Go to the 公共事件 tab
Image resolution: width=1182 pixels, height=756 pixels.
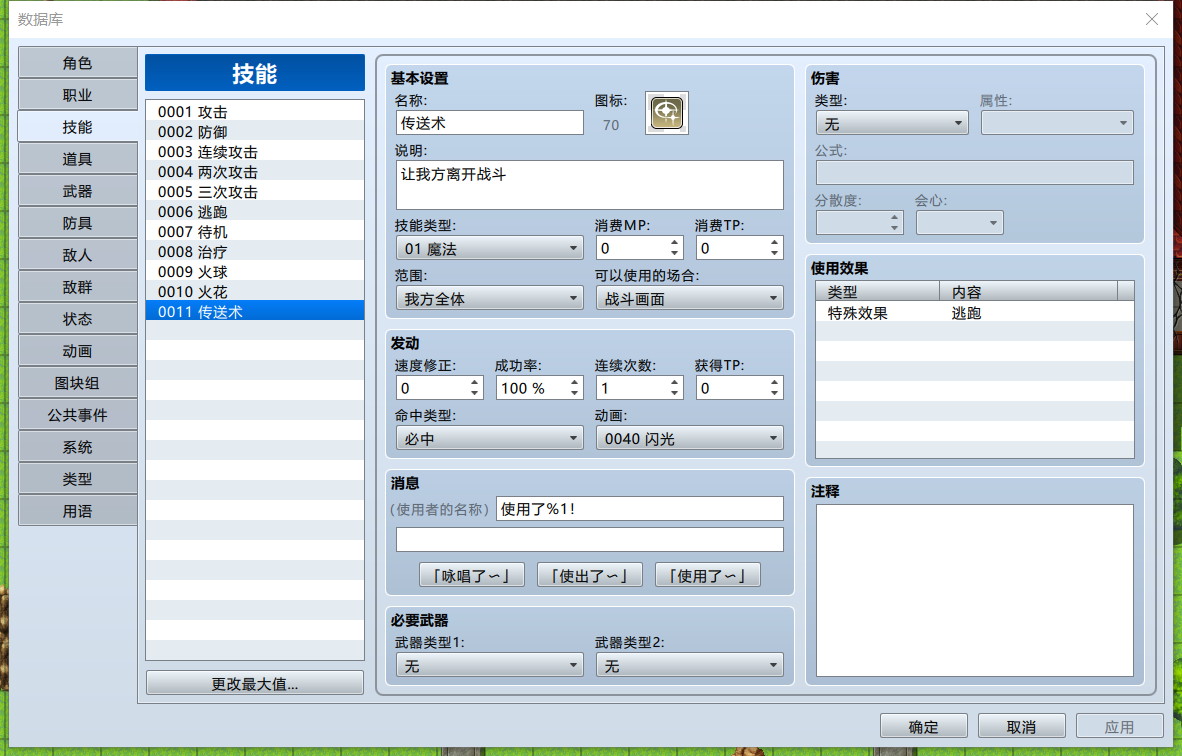pyautogui.click(x=78, y=415)
